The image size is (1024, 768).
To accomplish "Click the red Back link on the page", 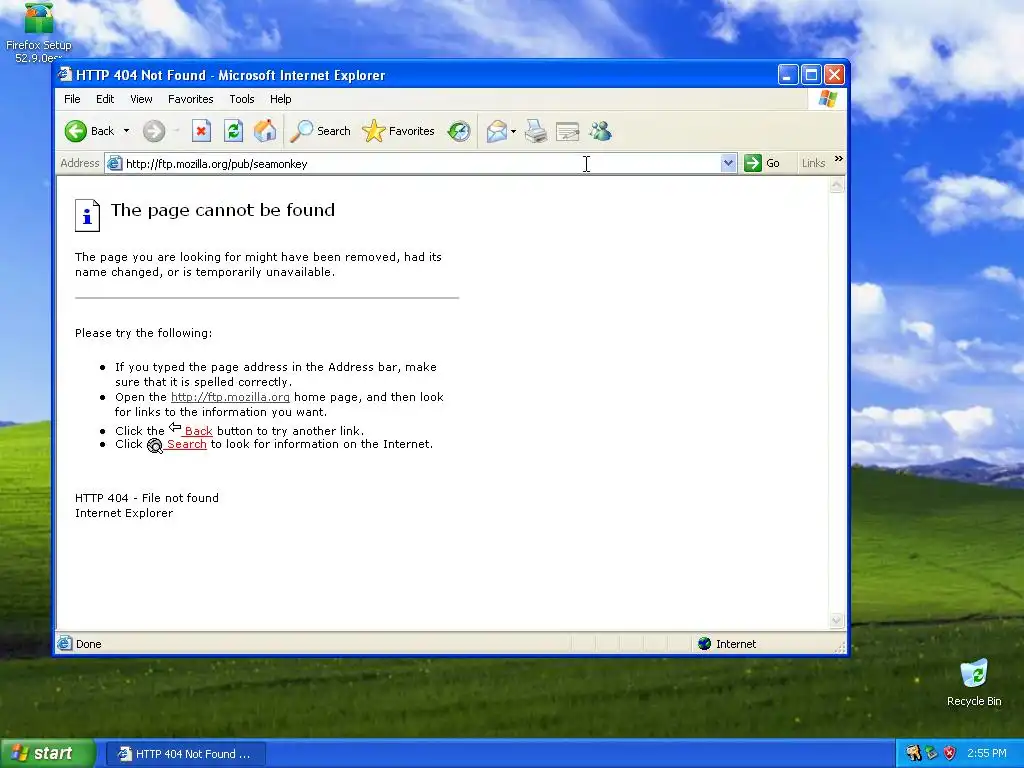I will 198,431.
